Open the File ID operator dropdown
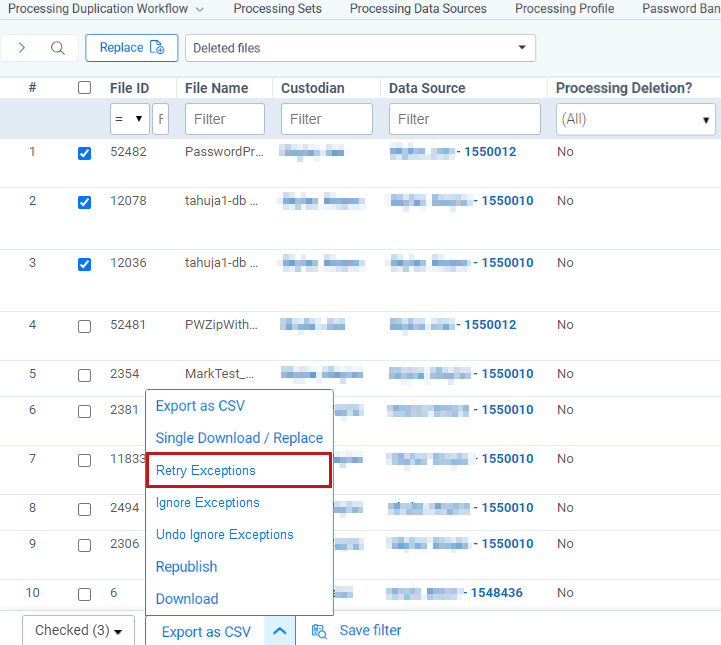This screenshot has width=721, height=645. pos(130,119)
